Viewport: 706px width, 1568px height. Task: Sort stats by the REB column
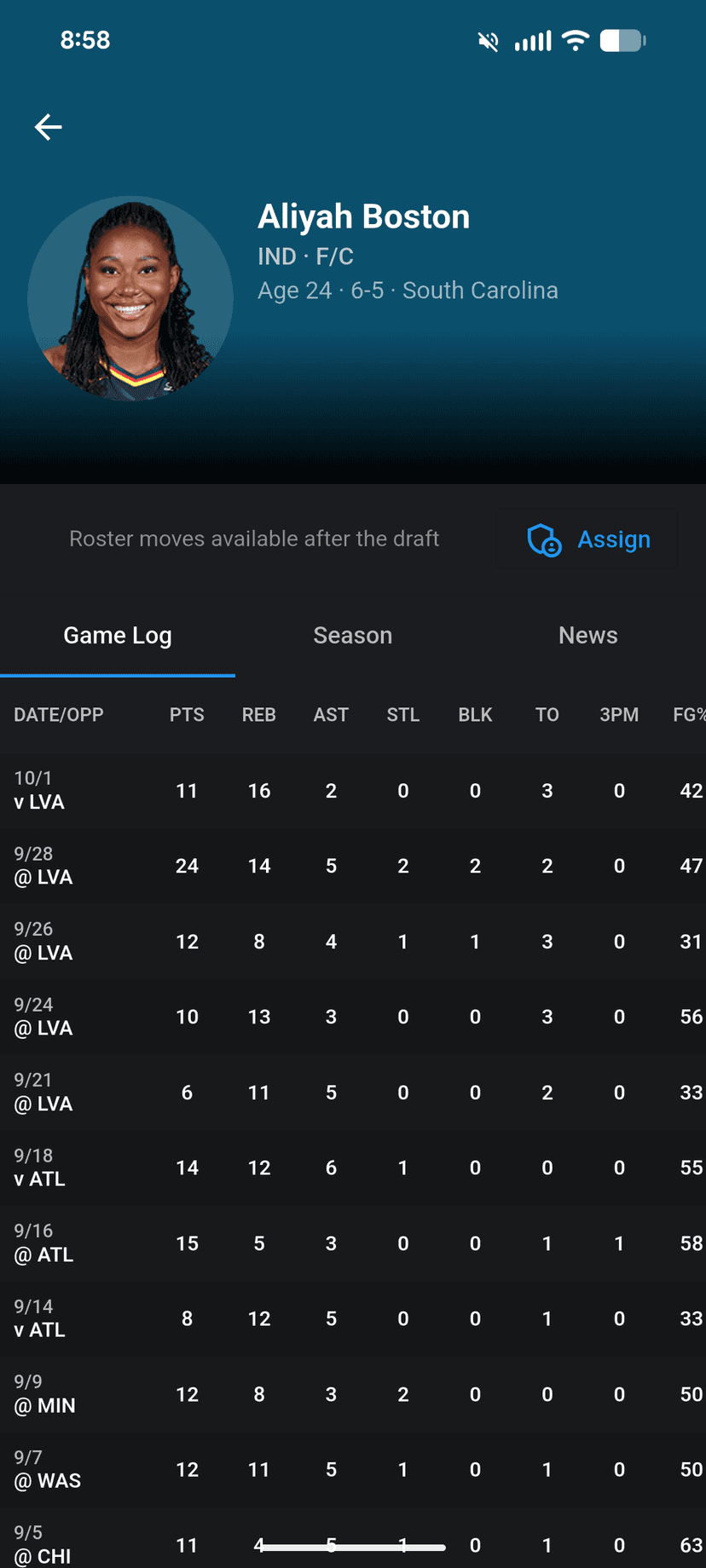(x=259, y=715)
